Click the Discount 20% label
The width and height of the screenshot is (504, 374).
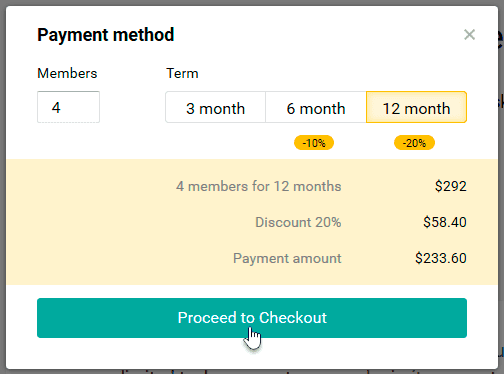tap(298, 222)
